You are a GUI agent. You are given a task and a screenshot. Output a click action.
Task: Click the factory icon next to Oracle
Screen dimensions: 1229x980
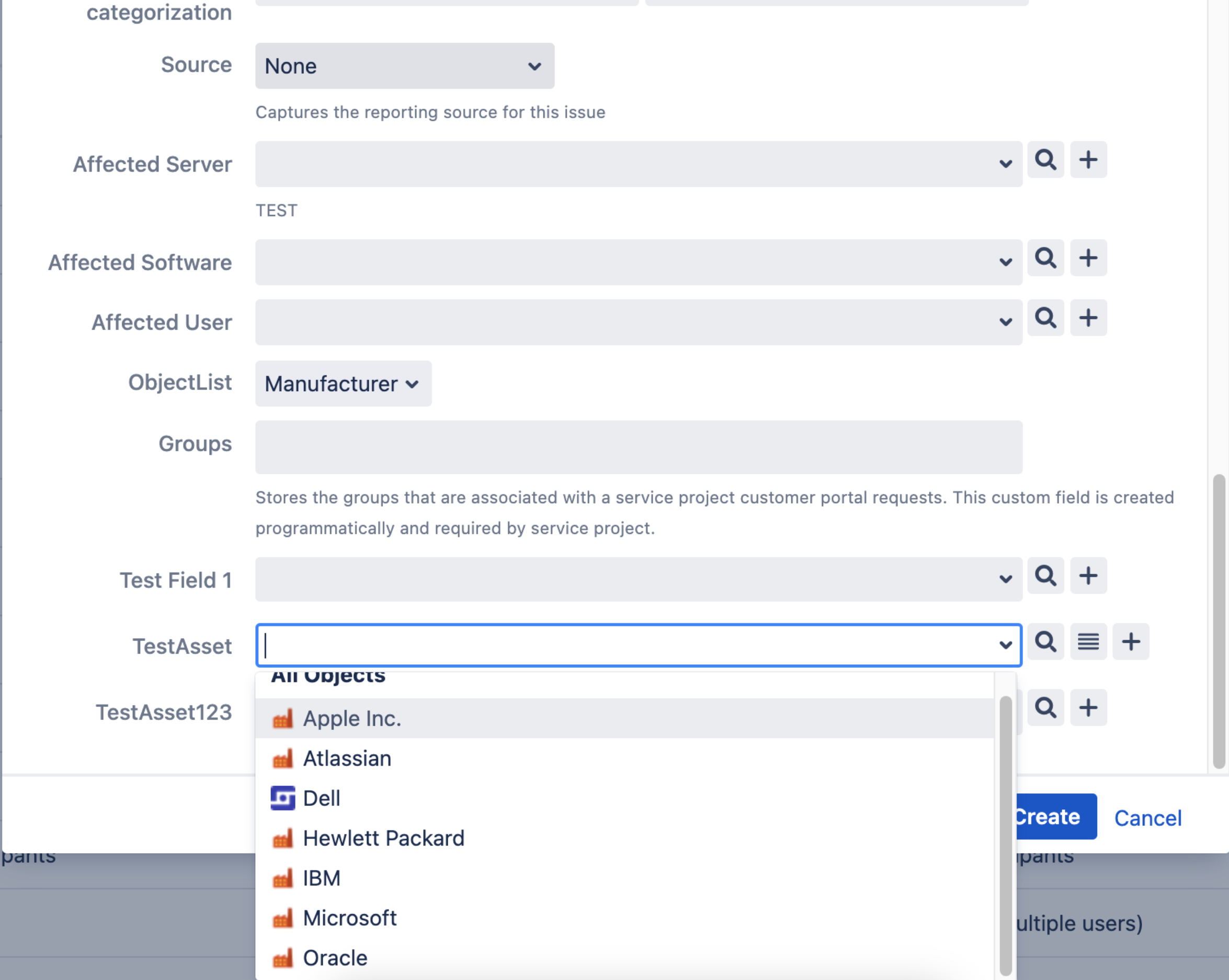coord(283,958)
